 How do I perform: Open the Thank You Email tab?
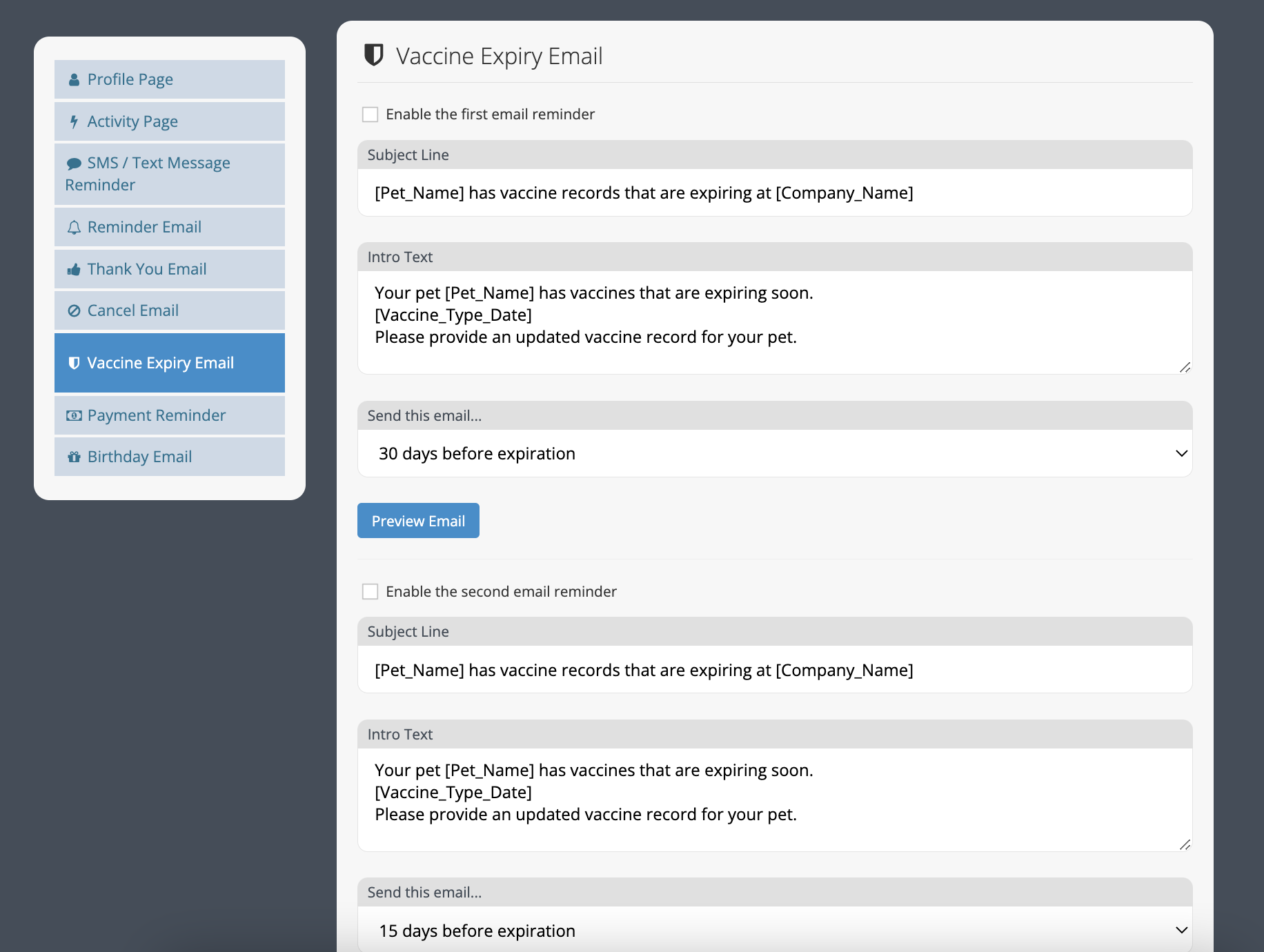(170, 269)
